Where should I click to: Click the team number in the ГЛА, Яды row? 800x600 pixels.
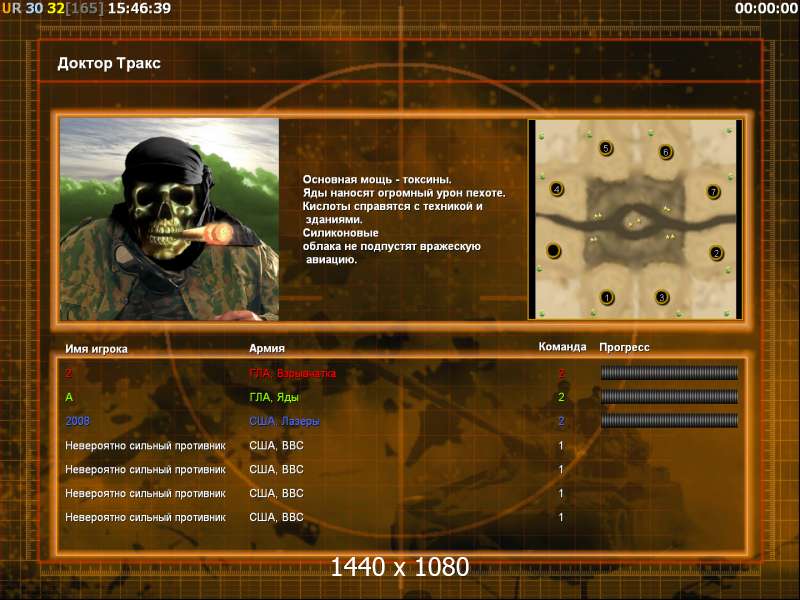[x=561, y=397]
